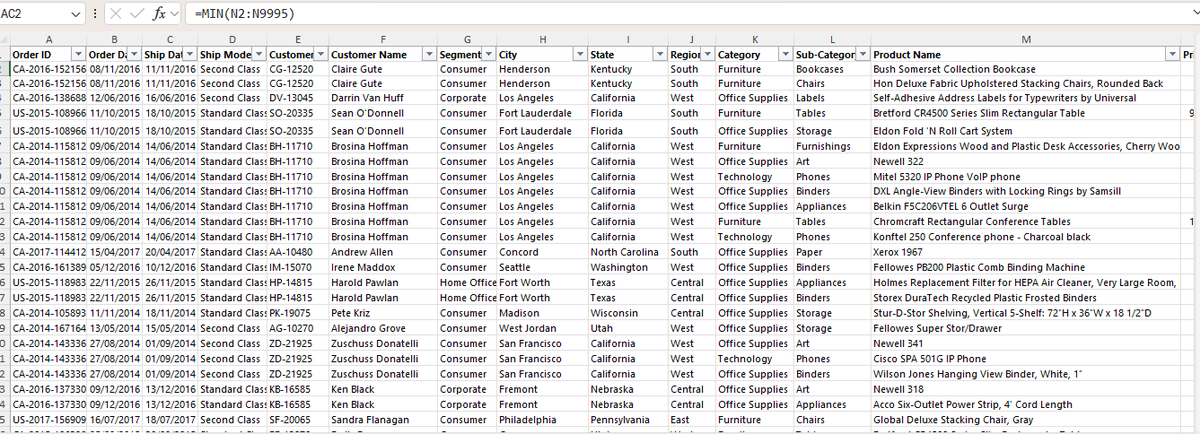Viewport: 1200px width, 434px height.
Task: Open the Product Name filter dropdown
Action: [1172, 54]
